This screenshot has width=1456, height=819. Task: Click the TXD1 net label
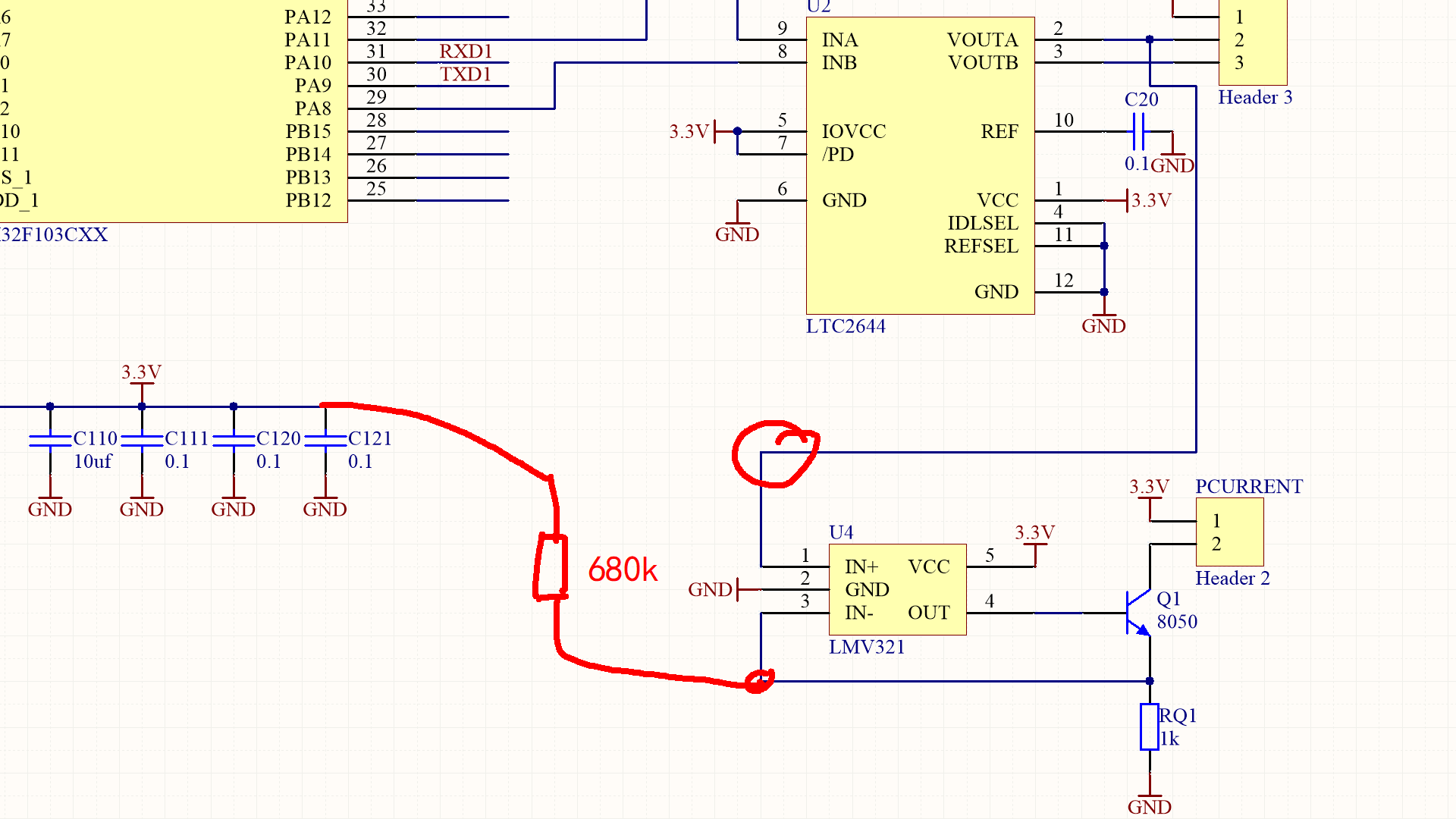pos(466,74)
